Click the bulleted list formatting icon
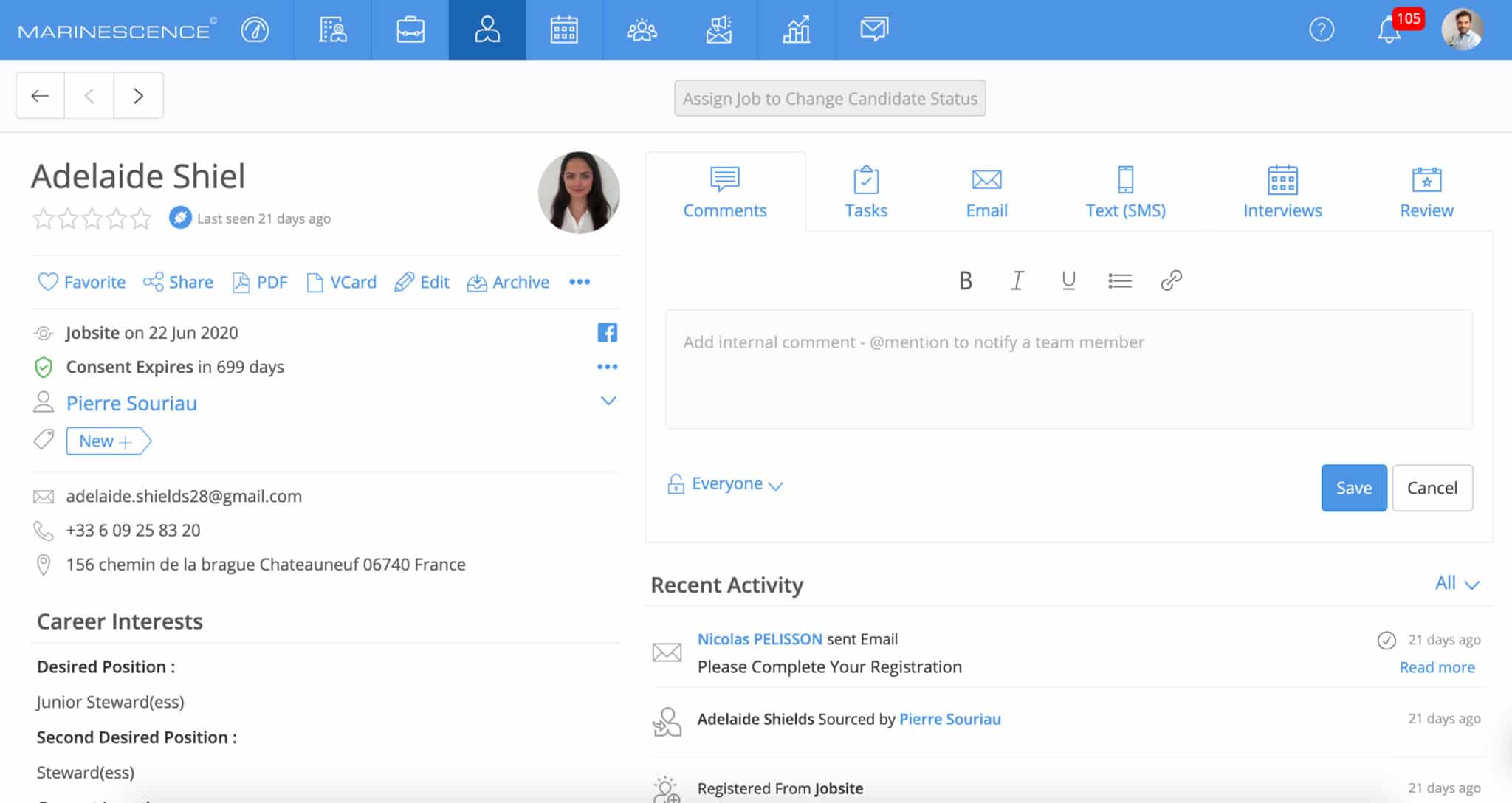Viewport: 1512px width, 803px height. (x=1119, y=281)
